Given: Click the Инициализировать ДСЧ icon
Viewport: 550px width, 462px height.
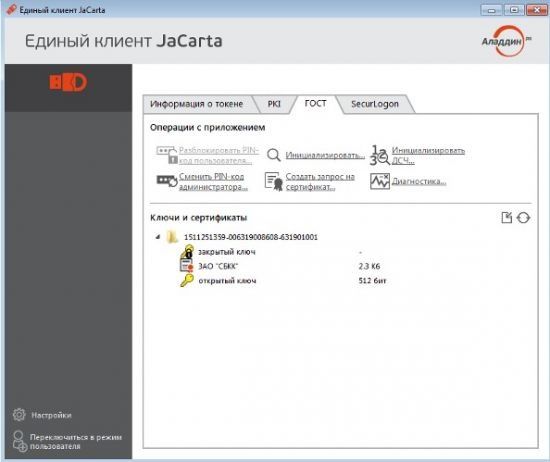Looking at the screenshot, I should [x=380, y=155].
